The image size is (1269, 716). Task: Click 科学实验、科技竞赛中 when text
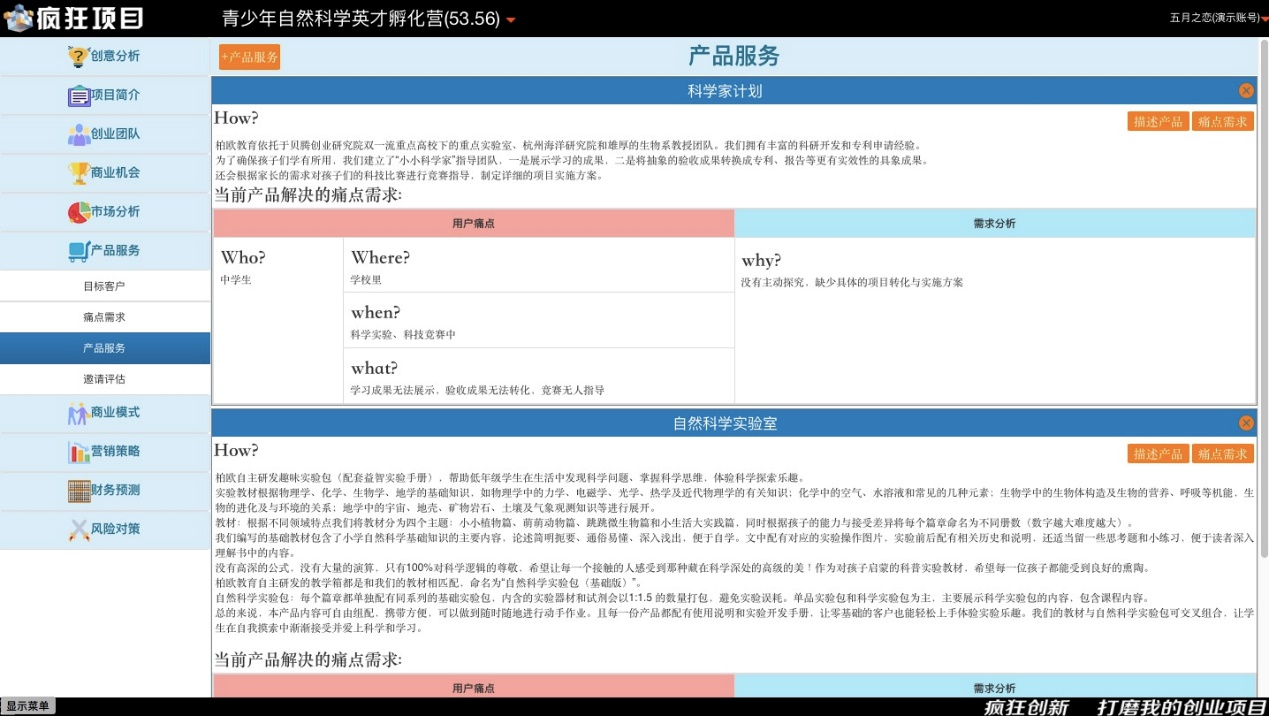point(403,335)
